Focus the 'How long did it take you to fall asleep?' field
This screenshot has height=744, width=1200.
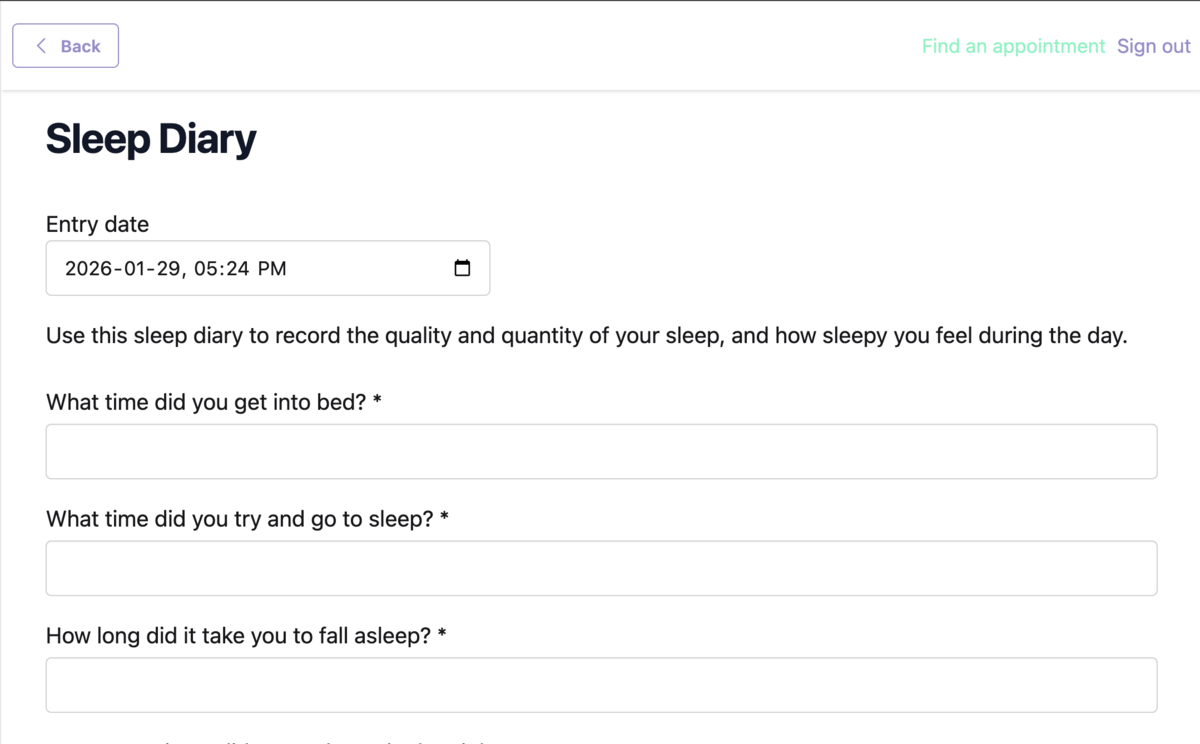600,684
